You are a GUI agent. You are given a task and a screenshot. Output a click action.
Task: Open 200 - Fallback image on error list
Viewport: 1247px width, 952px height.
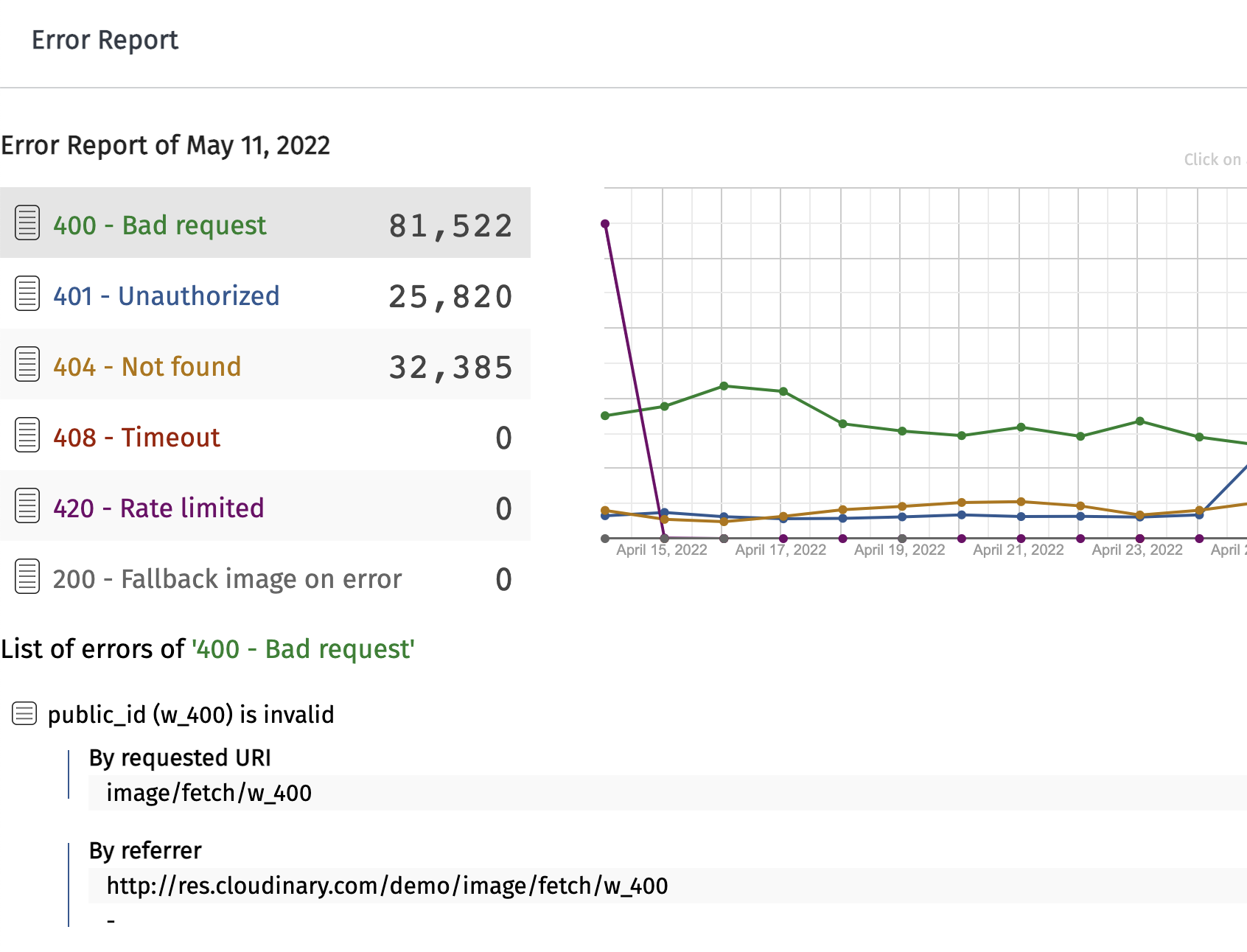(x=227, y=578)
